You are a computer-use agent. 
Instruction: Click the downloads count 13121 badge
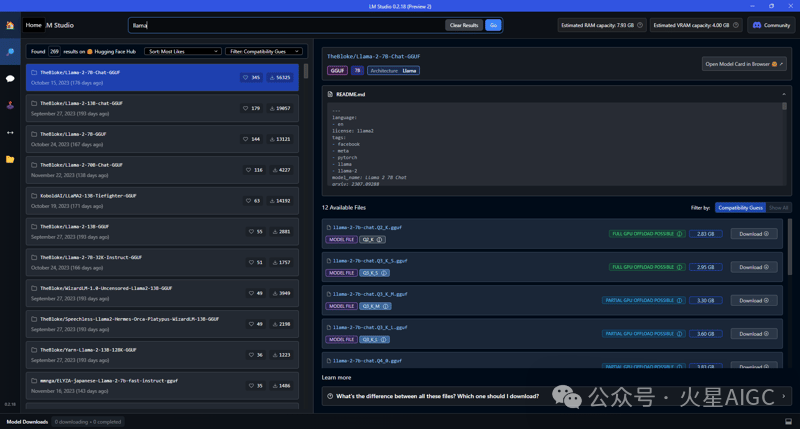[x=280, y=139]
